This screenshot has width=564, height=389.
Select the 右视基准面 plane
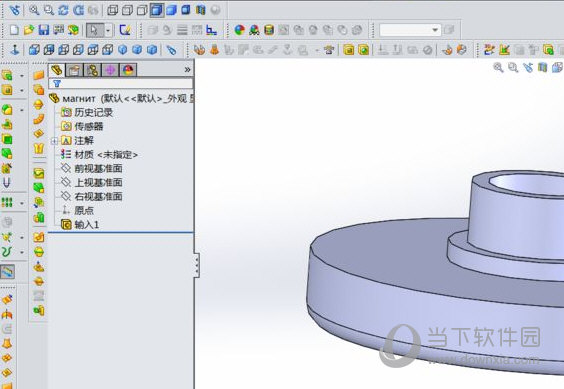[92, 196]
